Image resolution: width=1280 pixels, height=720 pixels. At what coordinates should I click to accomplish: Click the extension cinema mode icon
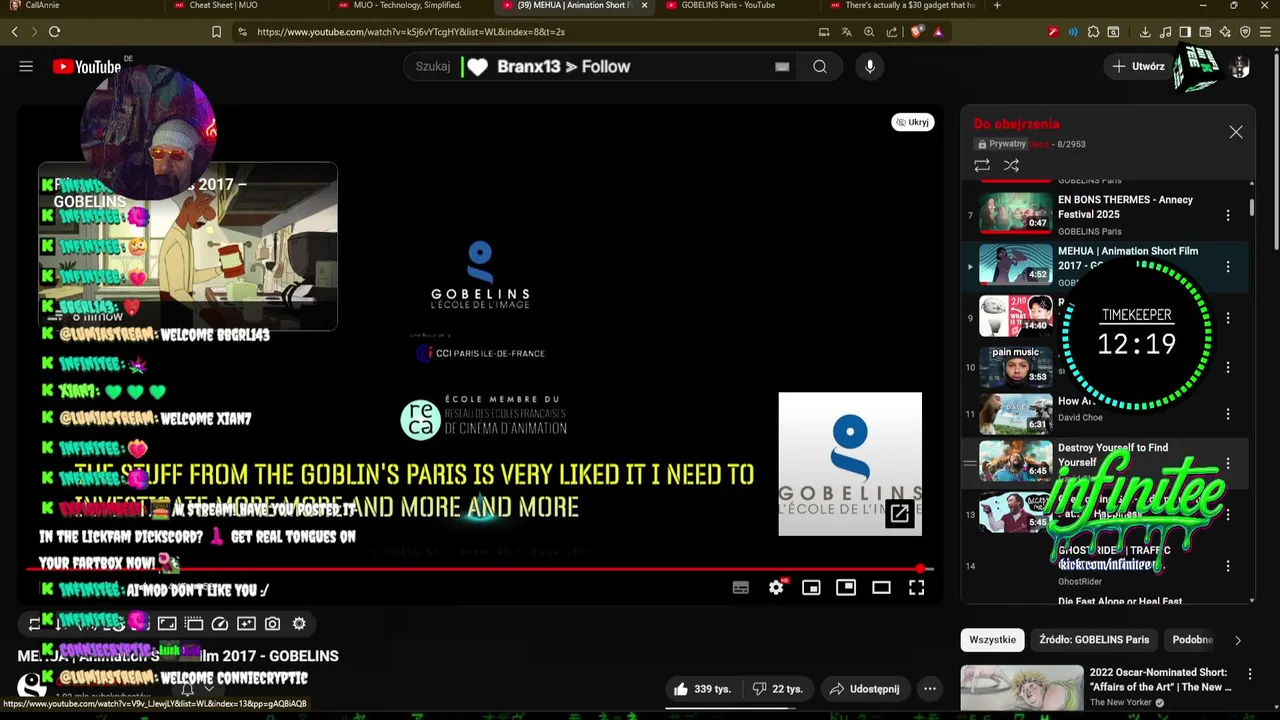point(194,624)
